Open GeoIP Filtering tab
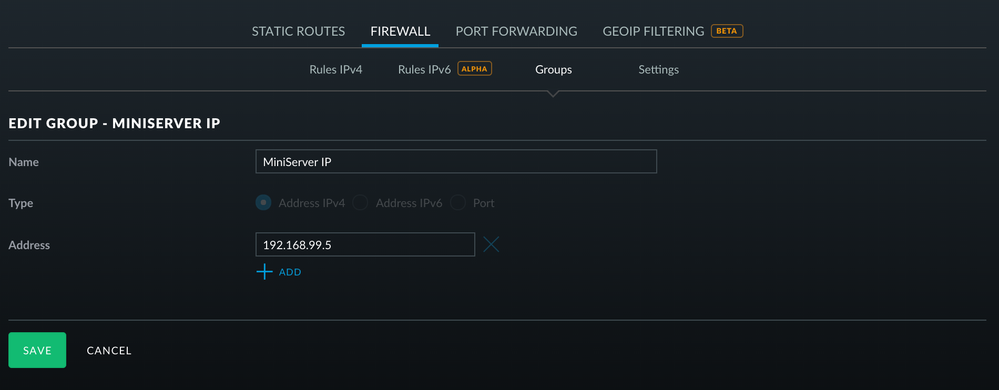This screenshot has width=999, height=390. point(653,31)
